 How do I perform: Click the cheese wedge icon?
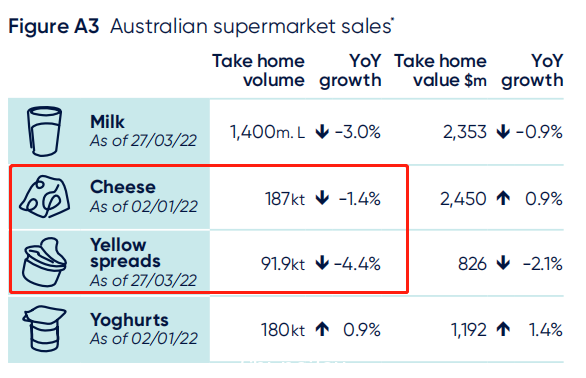(x=45, y=197)
